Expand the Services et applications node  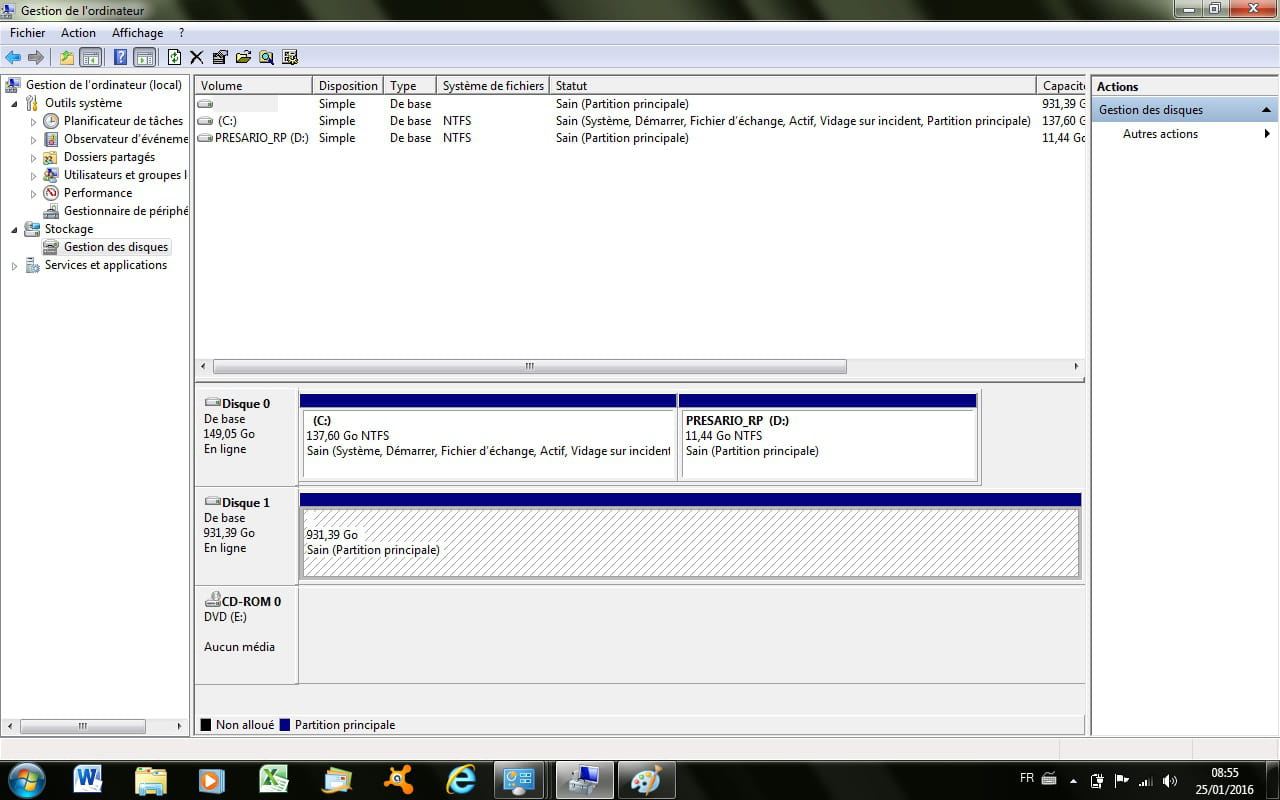pos(14,266)
